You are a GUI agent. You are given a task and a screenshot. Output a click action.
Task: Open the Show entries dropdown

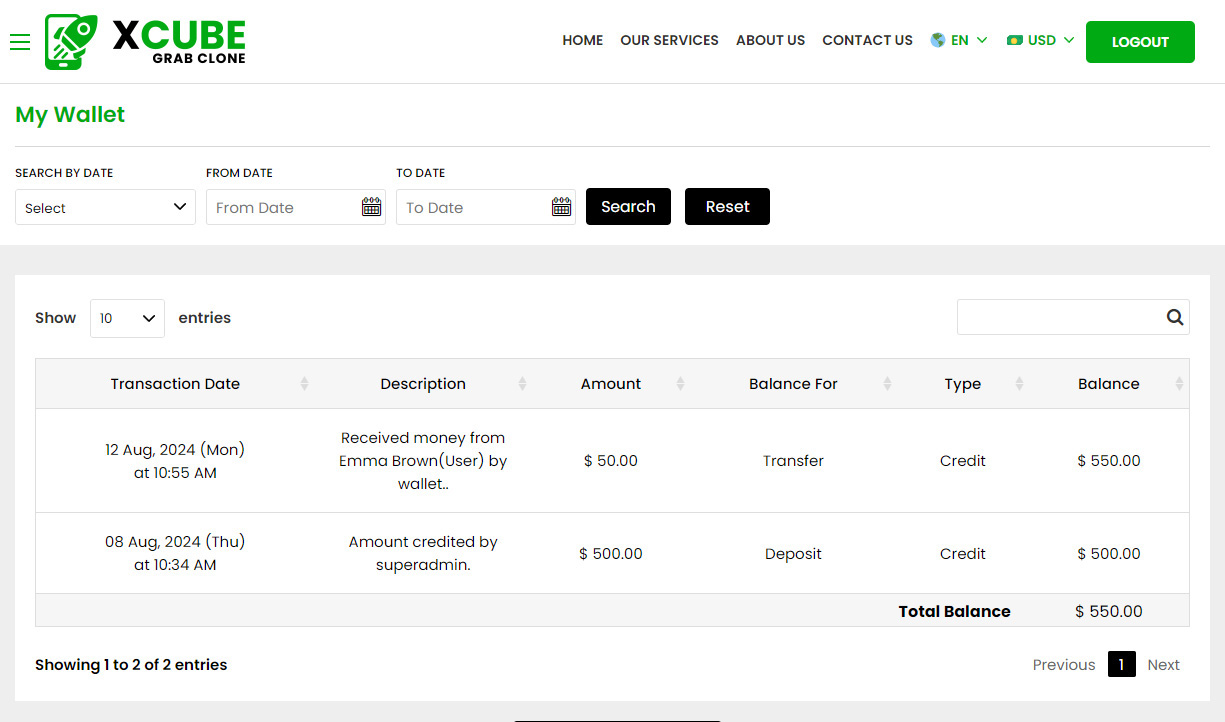pyautogui.click(x=127, y=317)
